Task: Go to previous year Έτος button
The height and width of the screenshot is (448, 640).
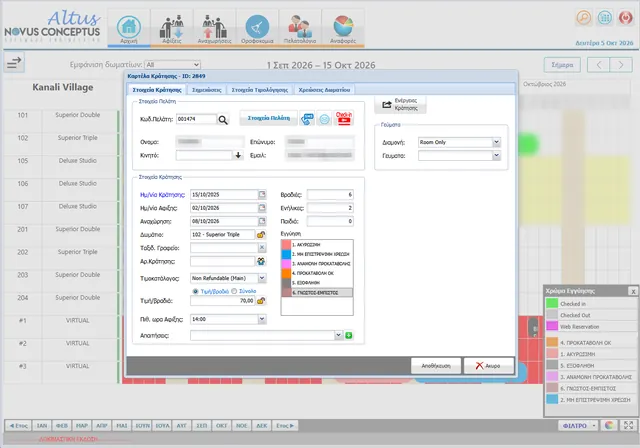Action: click(x=18, y=426)
